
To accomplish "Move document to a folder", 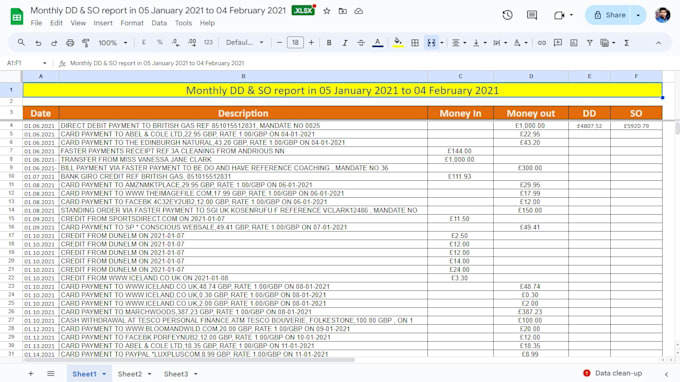I will pos(343,11).
